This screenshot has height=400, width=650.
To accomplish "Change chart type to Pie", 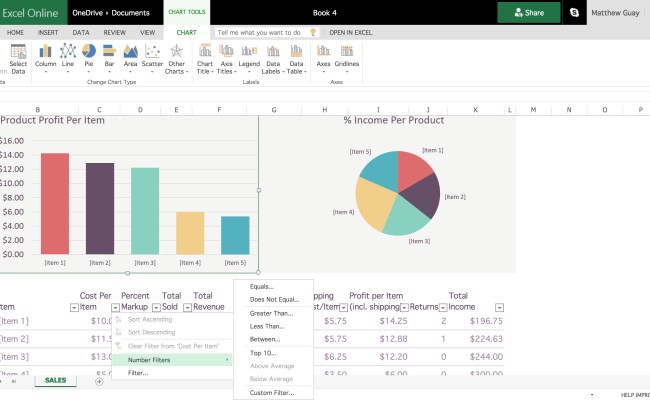I will [x=89, y=59].
